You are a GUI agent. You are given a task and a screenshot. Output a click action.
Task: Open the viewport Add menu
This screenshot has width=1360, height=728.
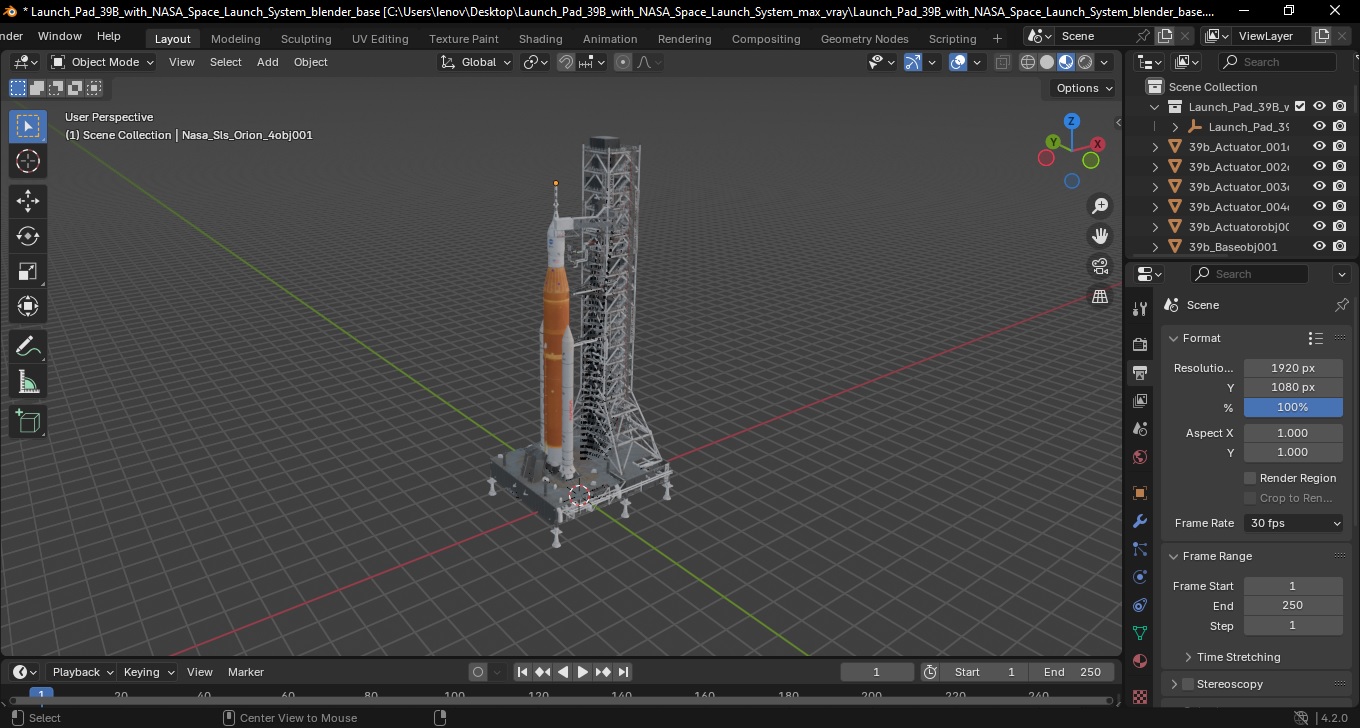tap(268, 62)
